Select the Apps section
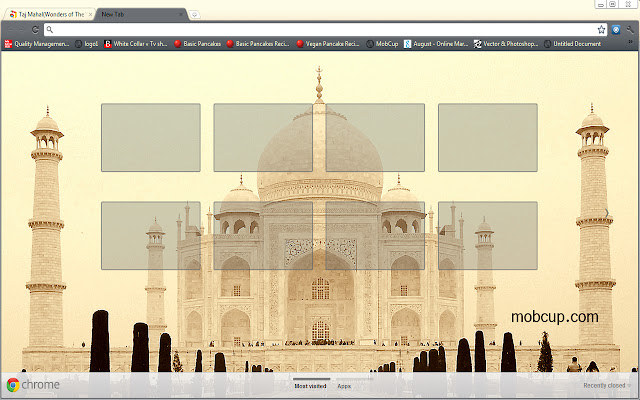Image resolution: width=640 pixels, height=400 pixels. pyautogui.click(x=344, y=386)
